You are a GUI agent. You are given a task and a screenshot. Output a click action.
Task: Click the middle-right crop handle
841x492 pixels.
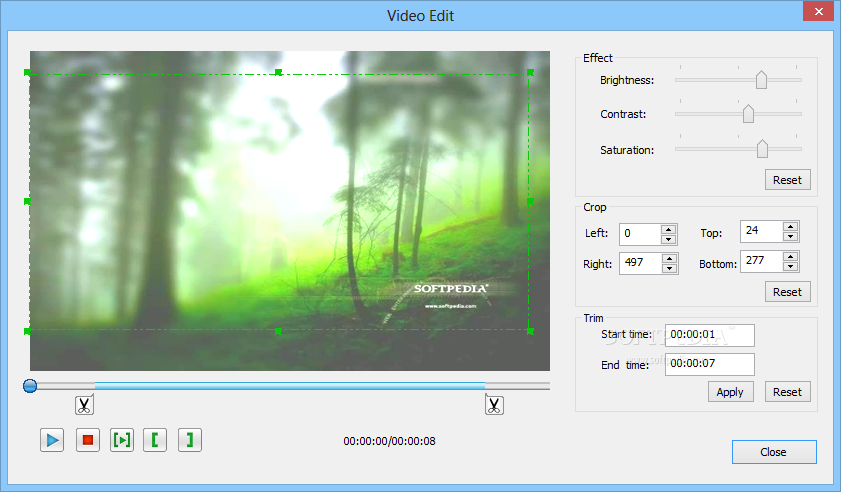coord(530,201)
